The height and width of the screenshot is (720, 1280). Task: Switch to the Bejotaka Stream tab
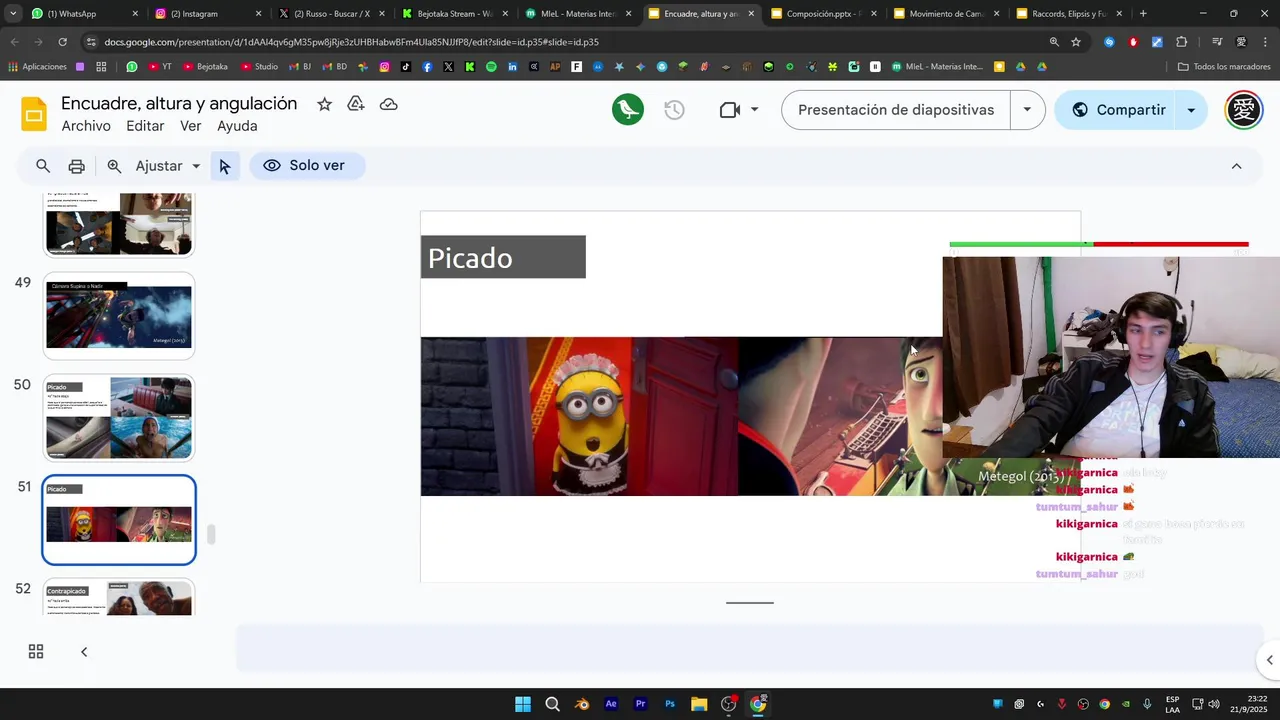(x=454, y=14)
